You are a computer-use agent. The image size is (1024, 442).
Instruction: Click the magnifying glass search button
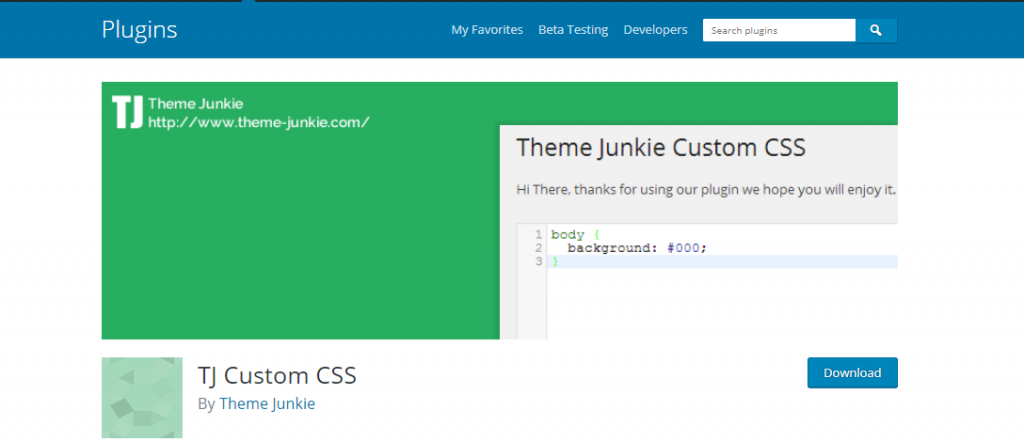pyautogui.click(x=876, y=30)
